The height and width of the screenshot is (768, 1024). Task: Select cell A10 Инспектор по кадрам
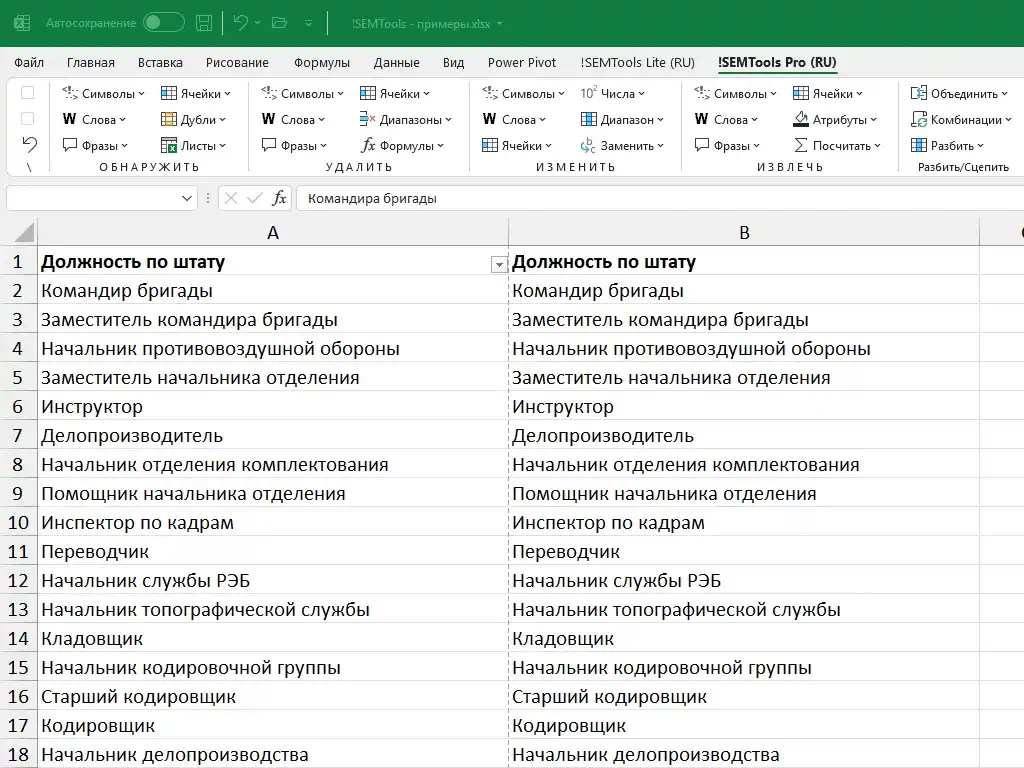pyautogui.click(x=273, y=522)
